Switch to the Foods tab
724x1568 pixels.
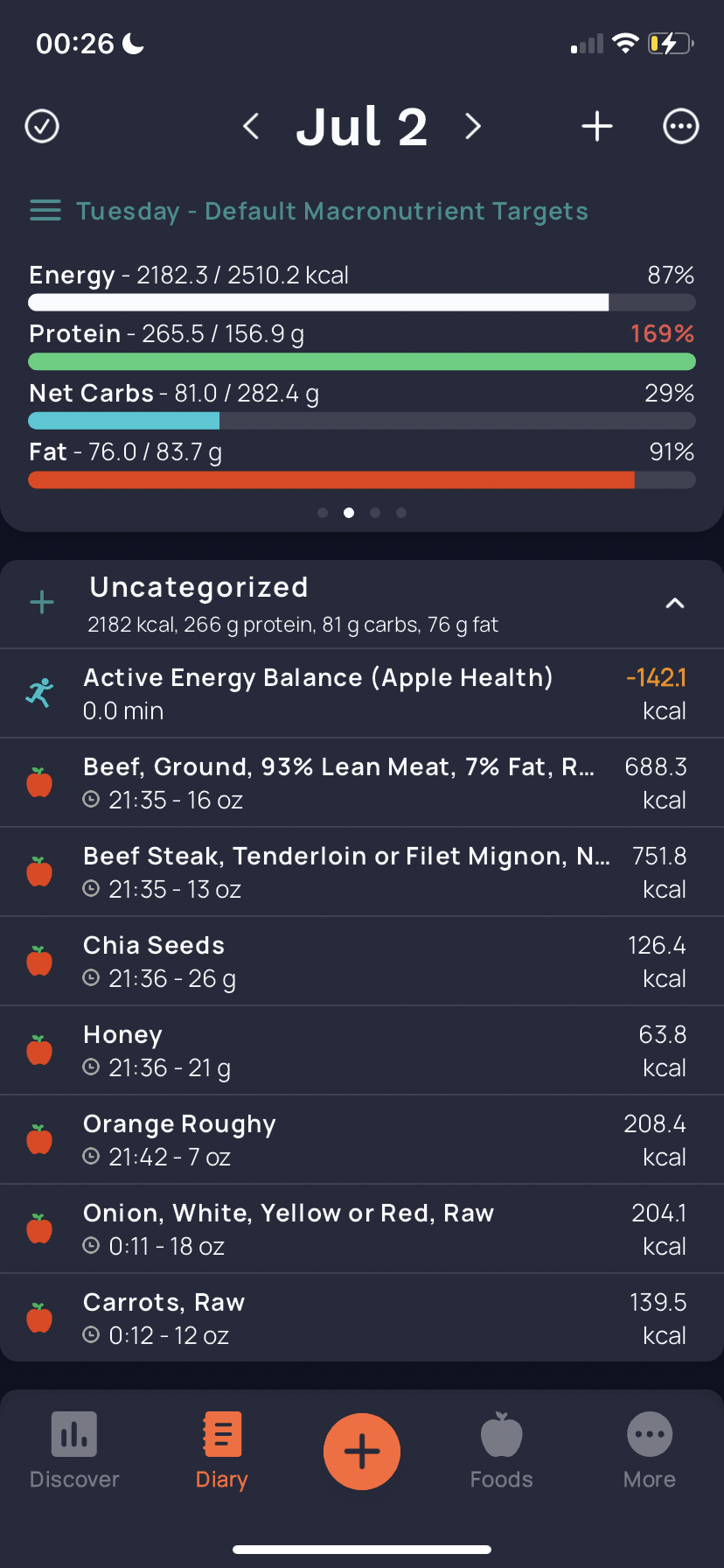(502, 1451)
